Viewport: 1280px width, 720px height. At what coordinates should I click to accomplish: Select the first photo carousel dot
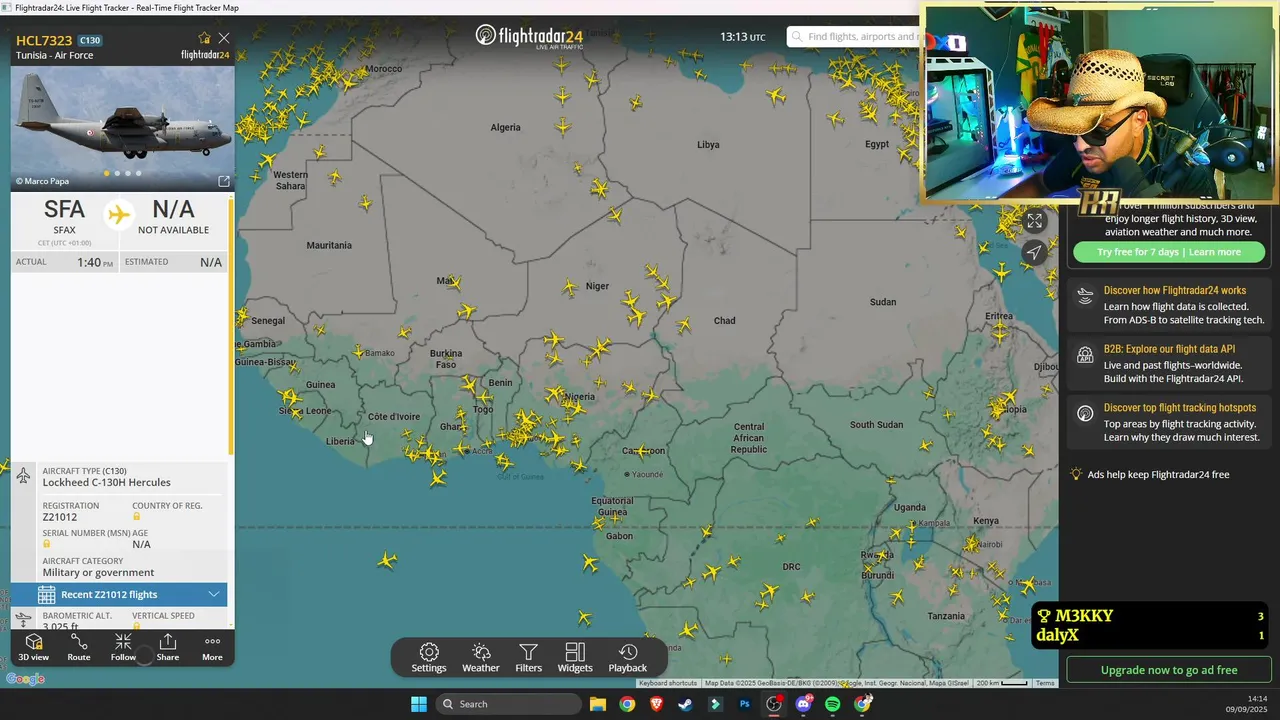[107, 173]
